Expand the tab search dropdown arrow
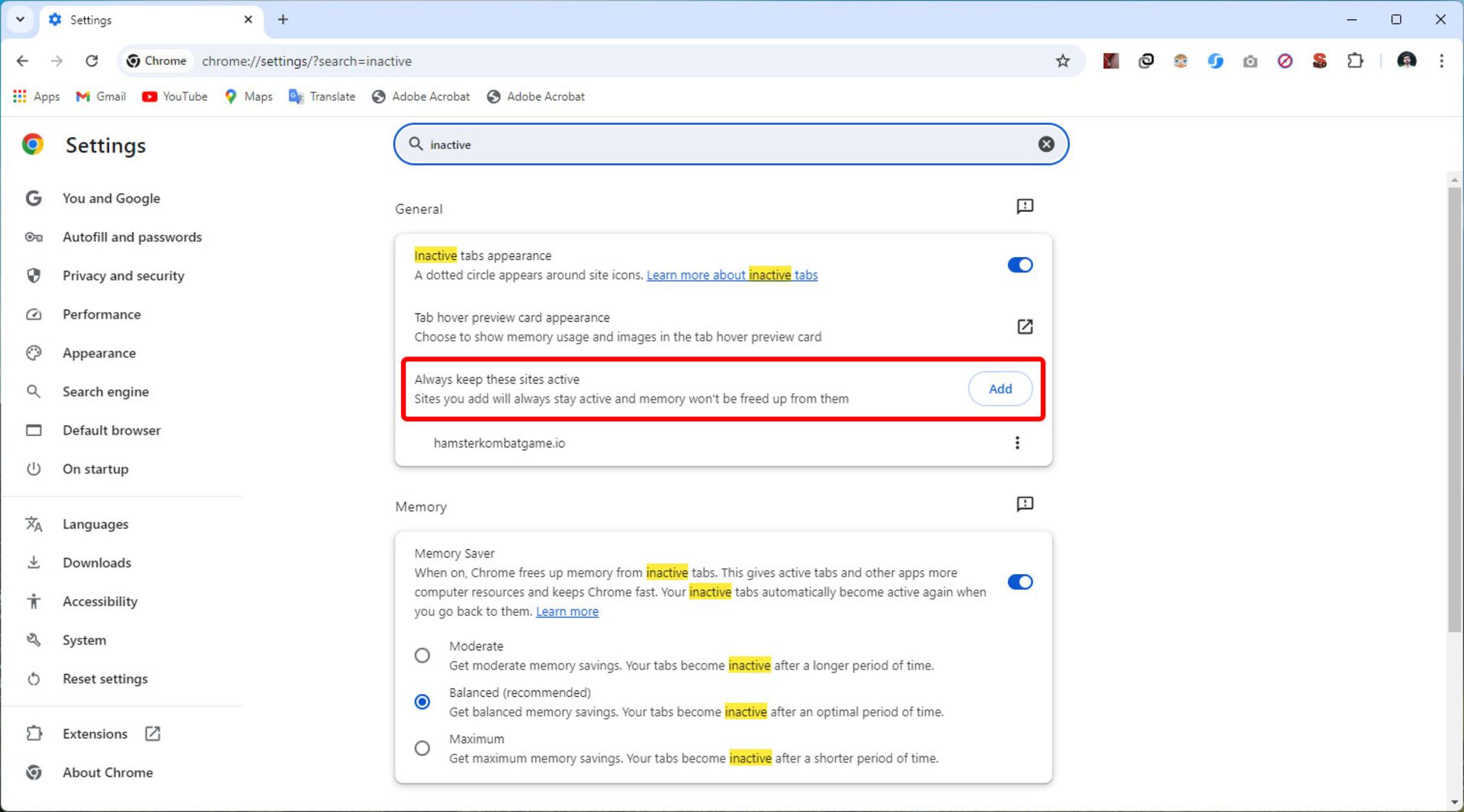Screen dimensions: 1464x812 tap(21, 20)
